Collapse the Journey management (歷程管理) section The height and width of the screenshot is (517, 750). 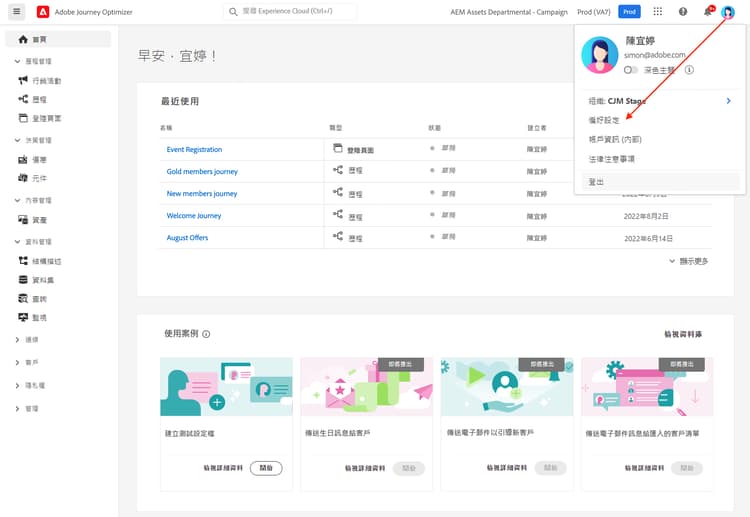click(17, 61)
